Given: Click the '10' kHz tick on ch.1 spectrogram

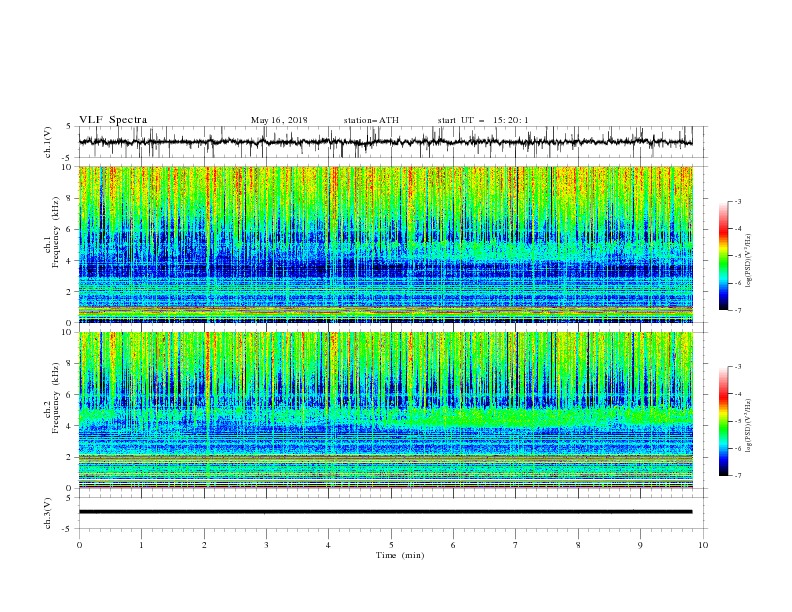Looking at the screenshot, I should [67, 167].
